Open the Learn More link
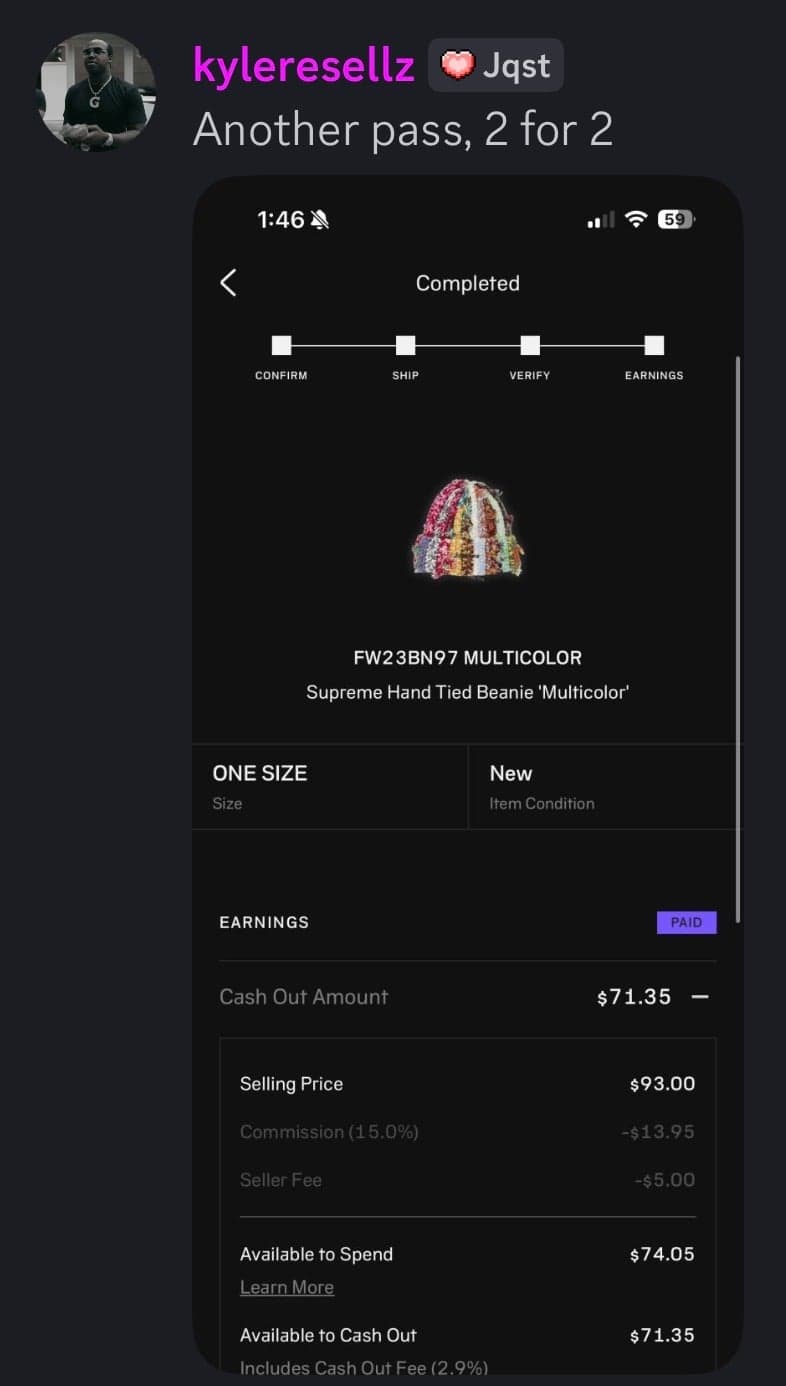 (287, 1288)
